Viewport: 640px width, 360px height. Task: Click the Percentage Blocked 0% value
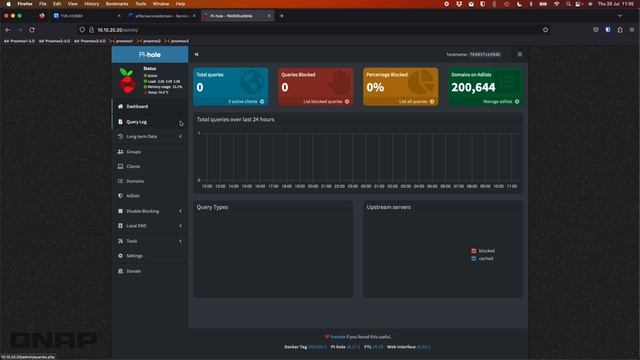click(x=375, y=87)
